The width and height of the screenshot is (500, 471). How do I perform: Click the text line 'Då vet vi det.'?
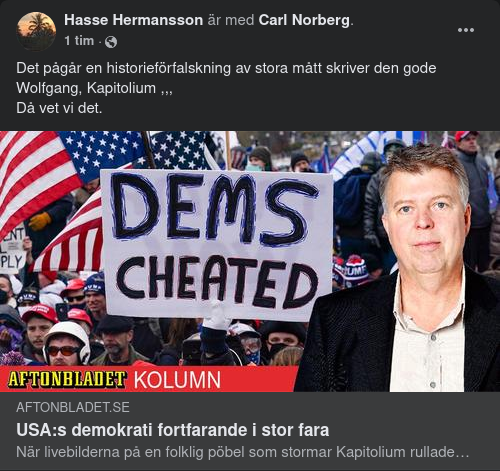pyautogui.click(x=59, y=108)
